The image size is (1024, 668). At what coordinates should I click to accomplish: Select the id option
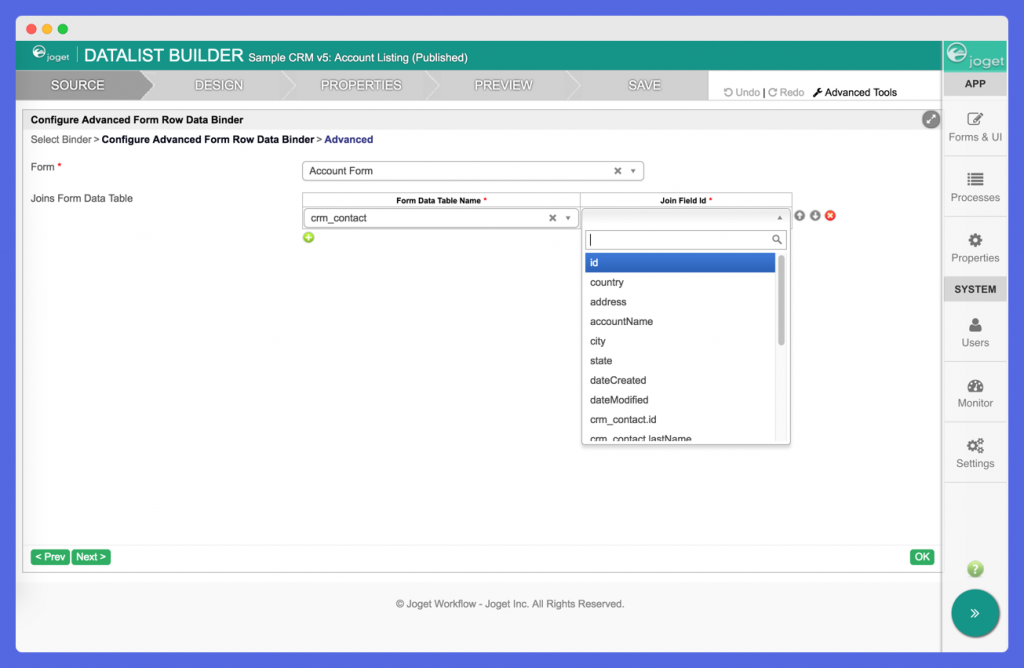point(680,262)
